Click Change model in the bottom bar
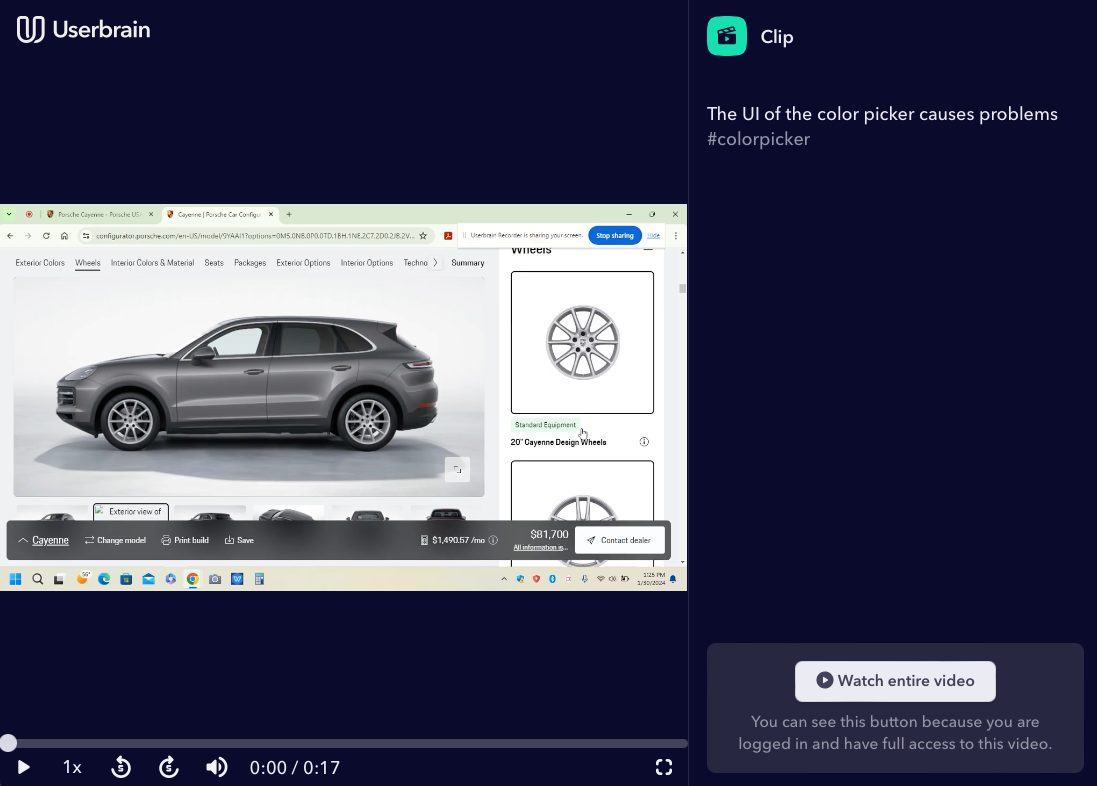The height and width of the screenshot is (786, 1097). pos(115,540)
